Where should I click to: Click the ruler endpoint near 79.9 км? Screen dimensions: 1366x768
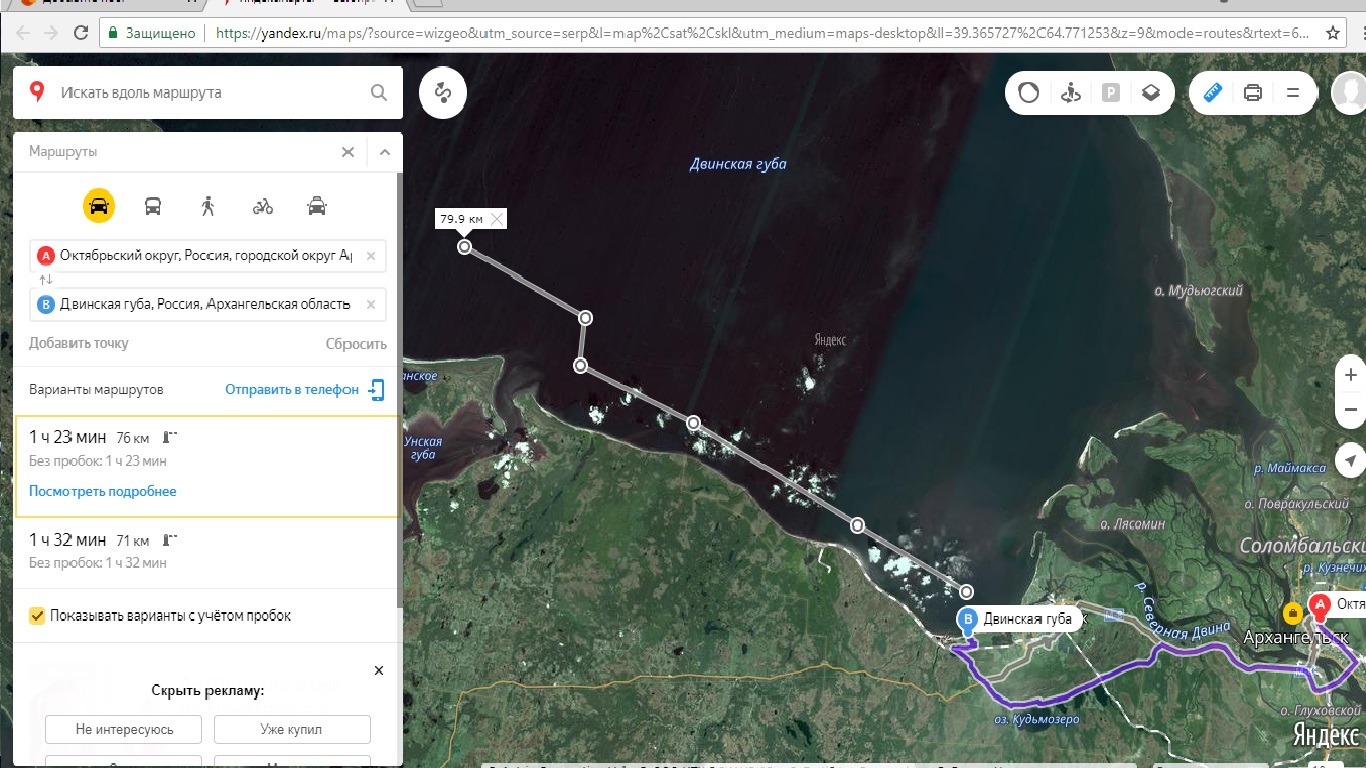pos(464,246)
